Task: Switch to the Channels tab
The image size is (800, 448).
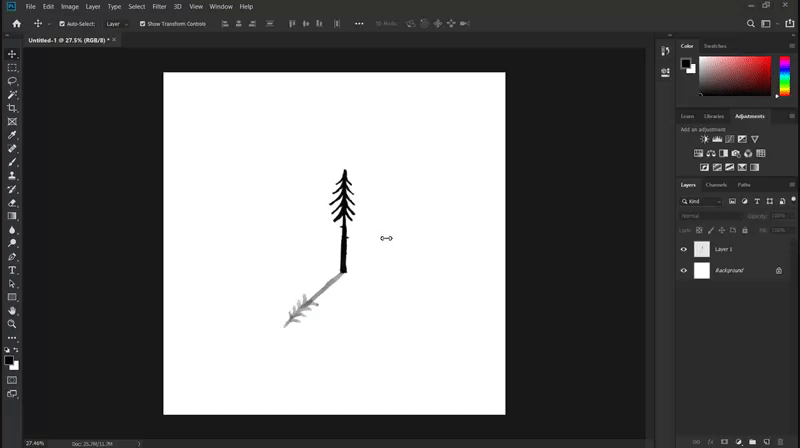Action: (716, 185)
